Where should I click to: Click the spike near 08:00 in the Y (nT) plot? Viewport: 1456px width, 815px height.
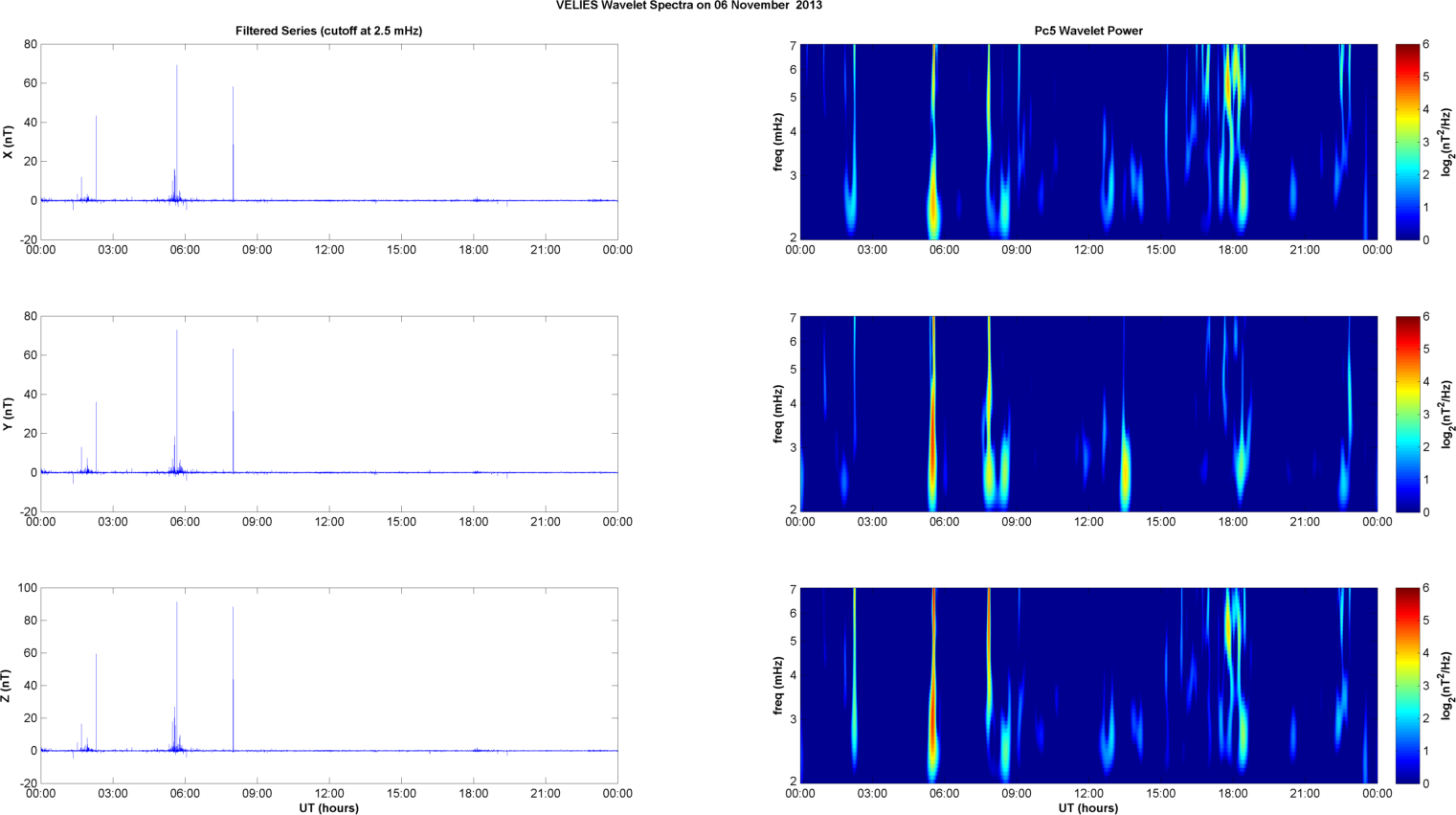click(x=233, y=410)
